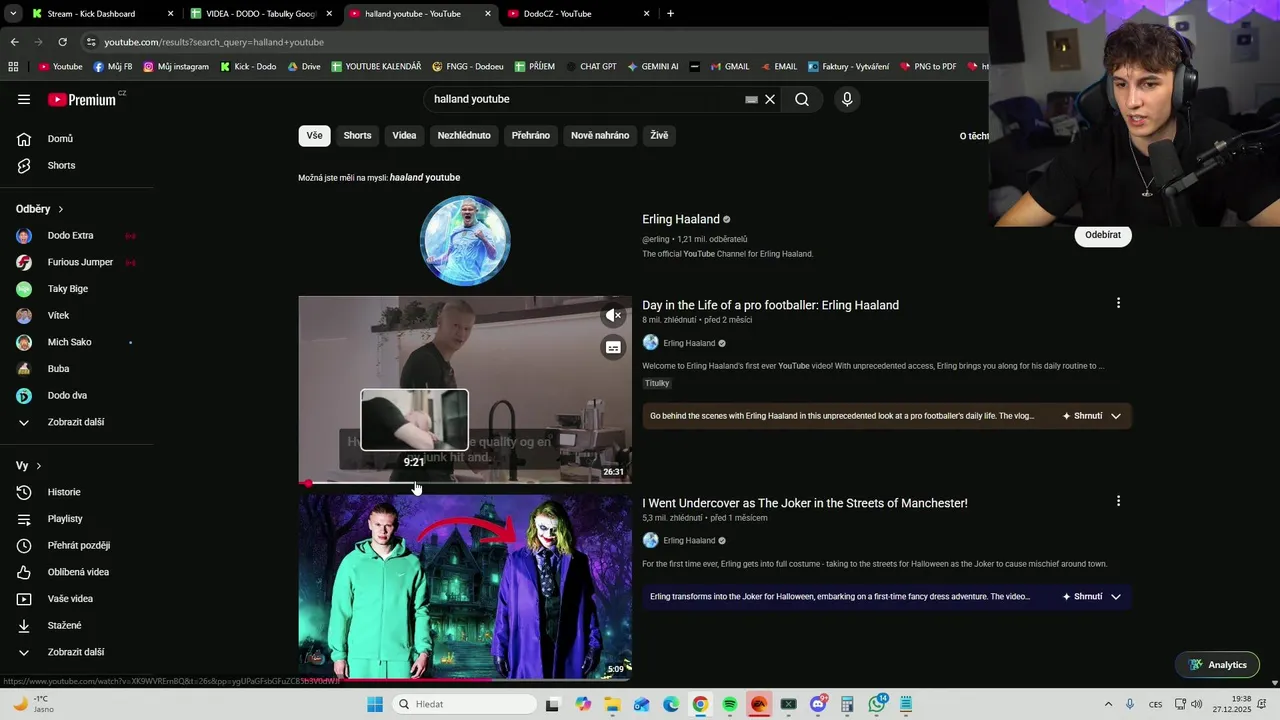Open the Titulky badge under first video

point(657,383)
